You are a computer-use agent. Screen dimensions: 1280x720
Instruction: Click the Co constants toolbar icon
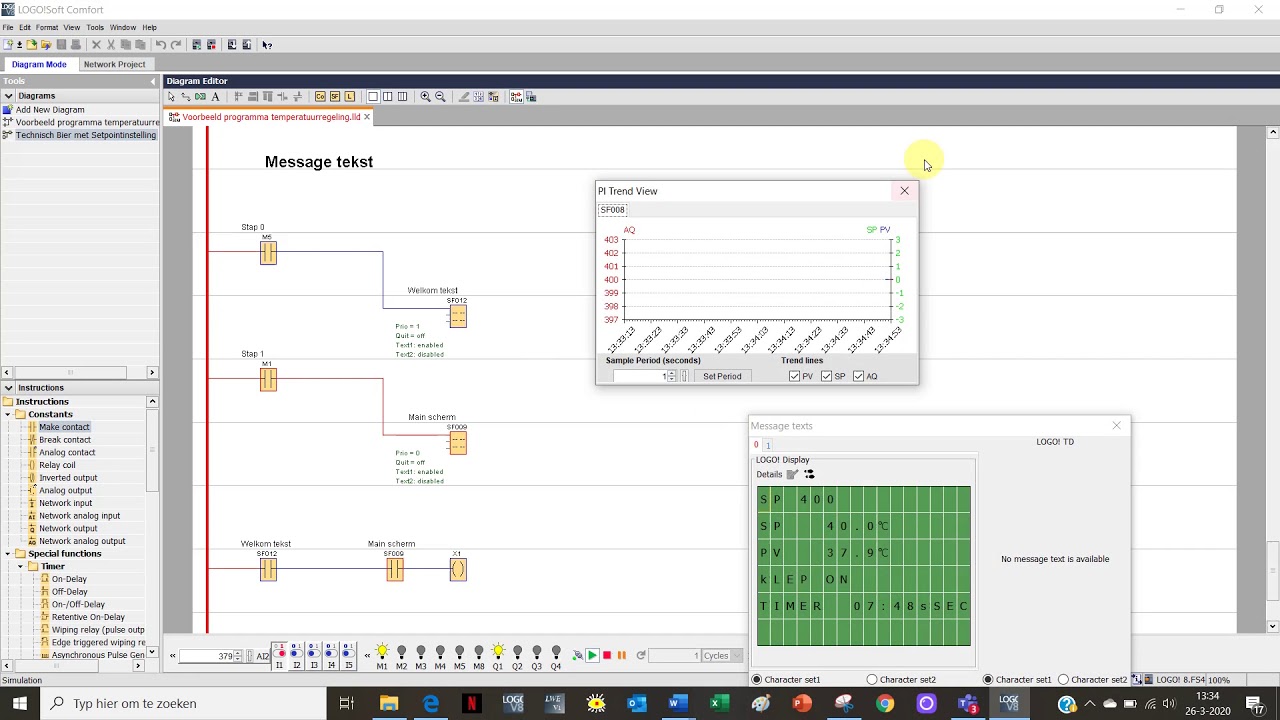[x=320, y=97]
